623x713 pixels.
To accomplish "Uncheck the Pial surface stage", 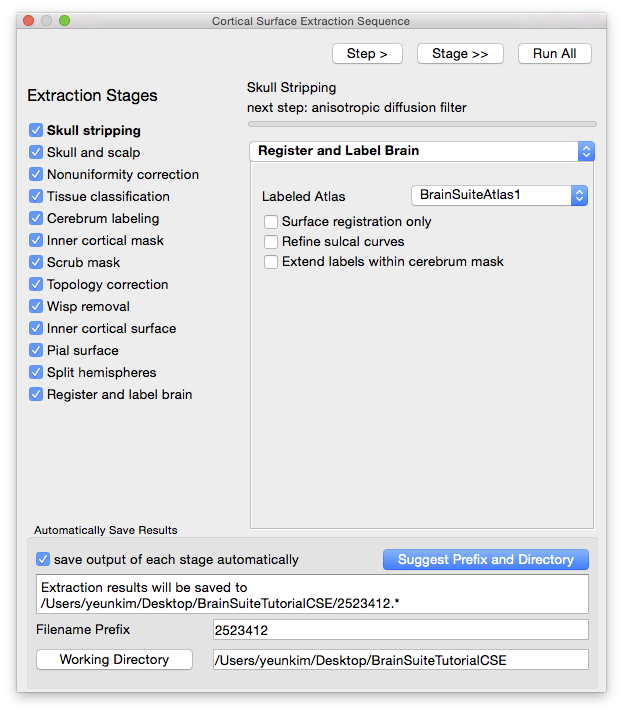I will [x=36, y=350].
